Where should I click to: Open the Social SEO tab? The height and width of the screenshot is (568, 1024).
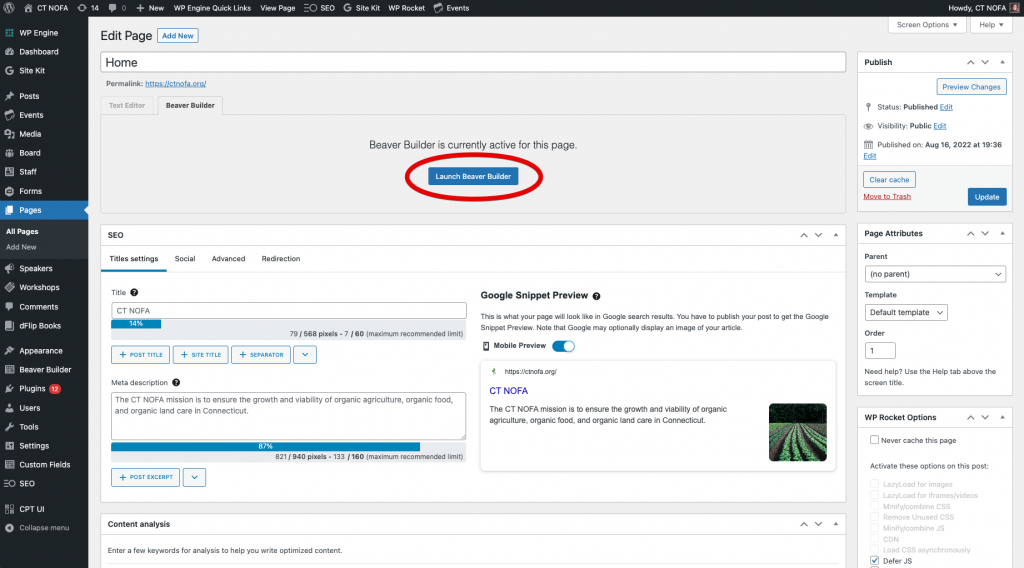point(185,259)
